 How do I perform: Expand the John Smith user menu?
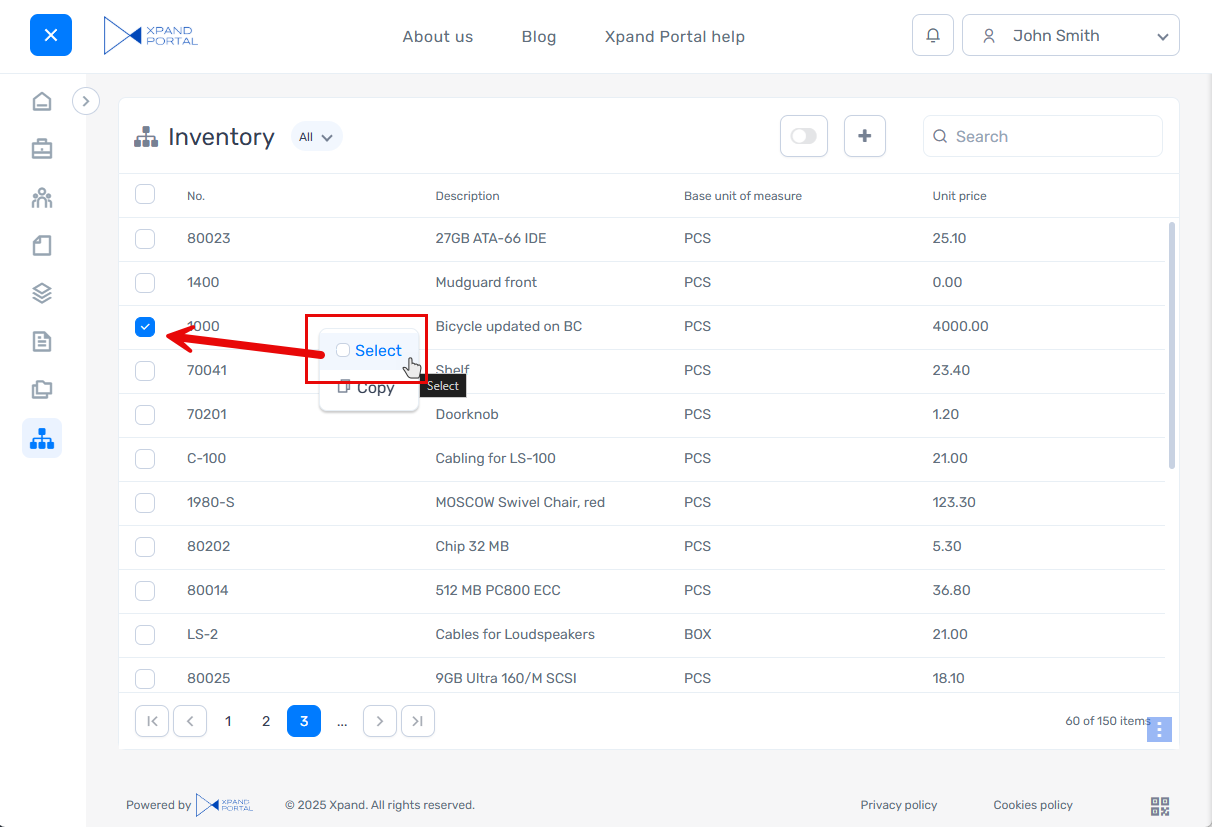(1070, 36)
